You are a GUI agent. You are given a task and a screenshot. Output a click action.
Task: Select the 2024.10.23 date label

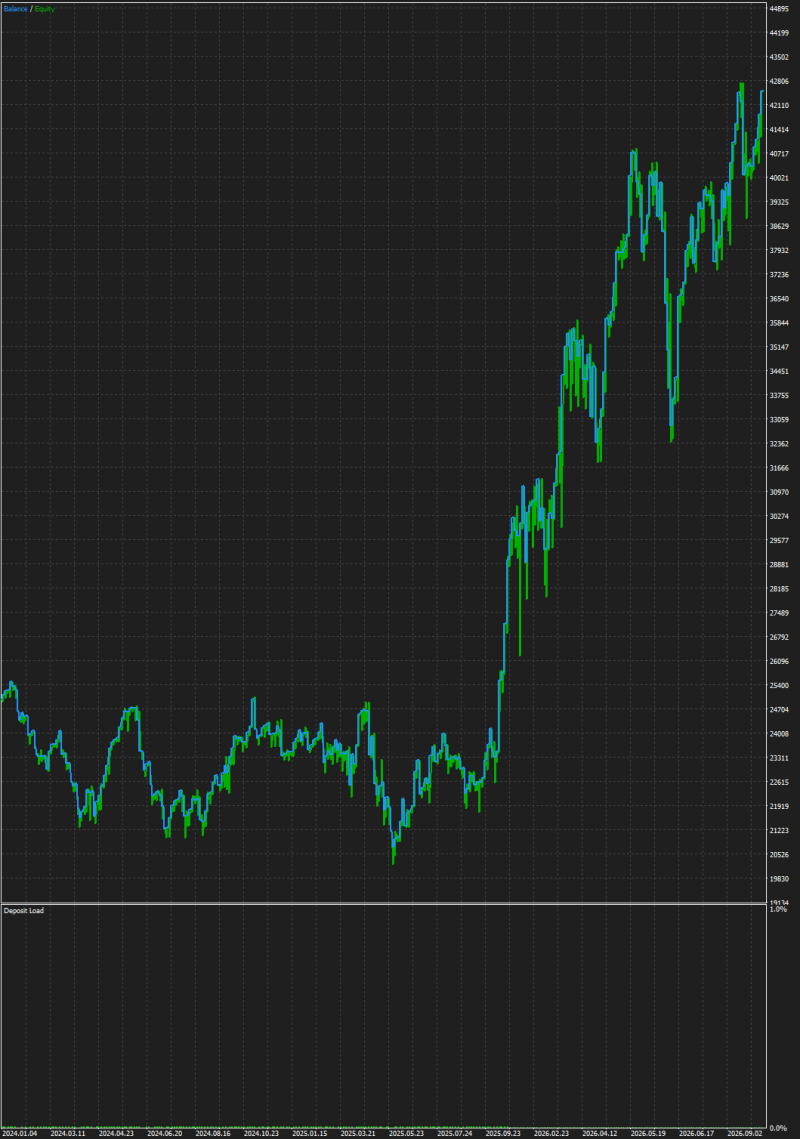tap(262, 1133)
